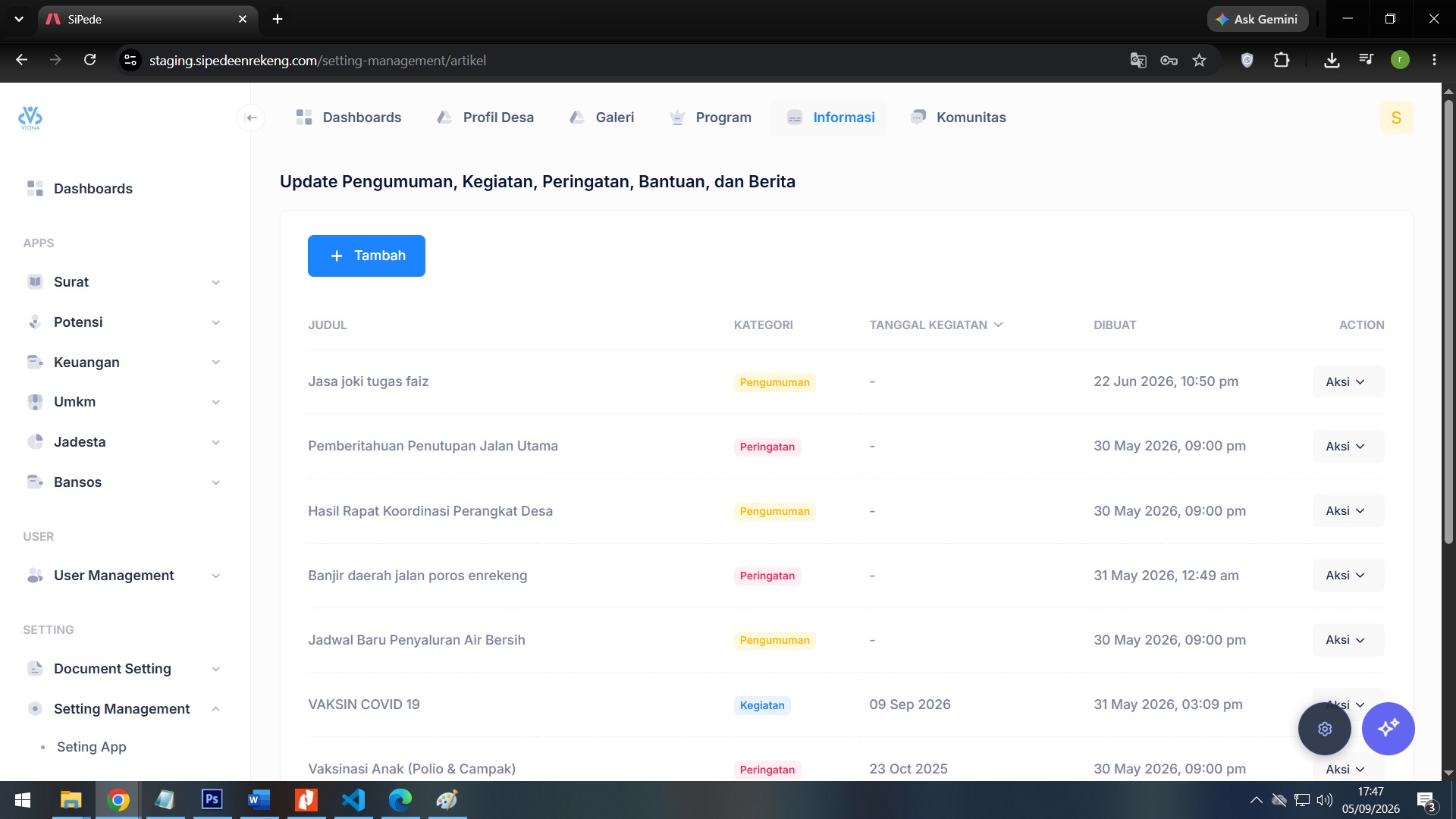Open Photoshop from taskbar

click(212, 800)
